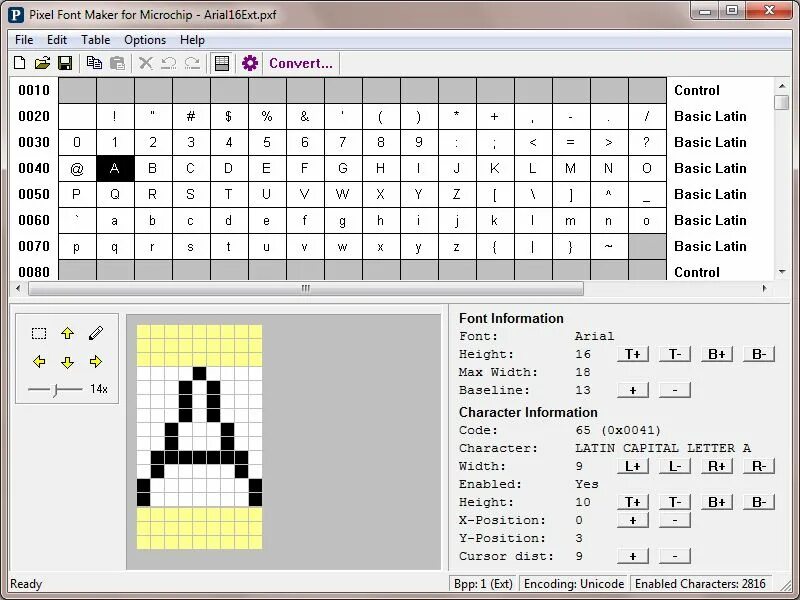Save the current font
This screenshot has width=800, height=600.
(x=66, y=62)
